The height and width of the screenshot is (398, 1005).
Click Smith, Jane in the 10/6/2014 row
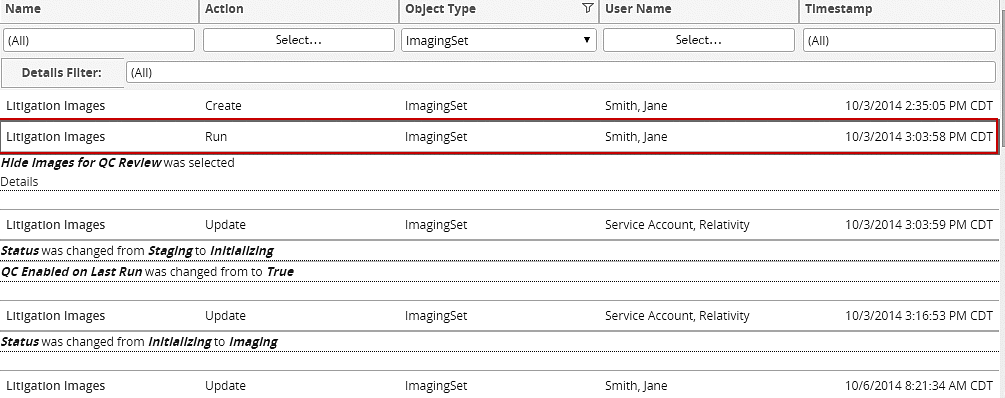click(636, 386)
